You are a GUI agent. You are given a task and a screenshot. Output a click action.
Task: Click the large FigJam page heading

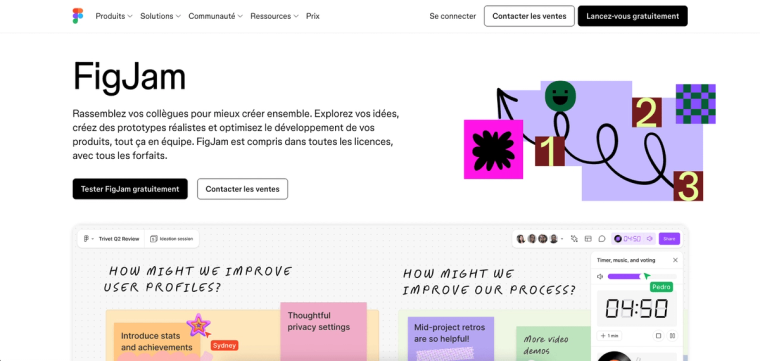[x=129, y=77]
